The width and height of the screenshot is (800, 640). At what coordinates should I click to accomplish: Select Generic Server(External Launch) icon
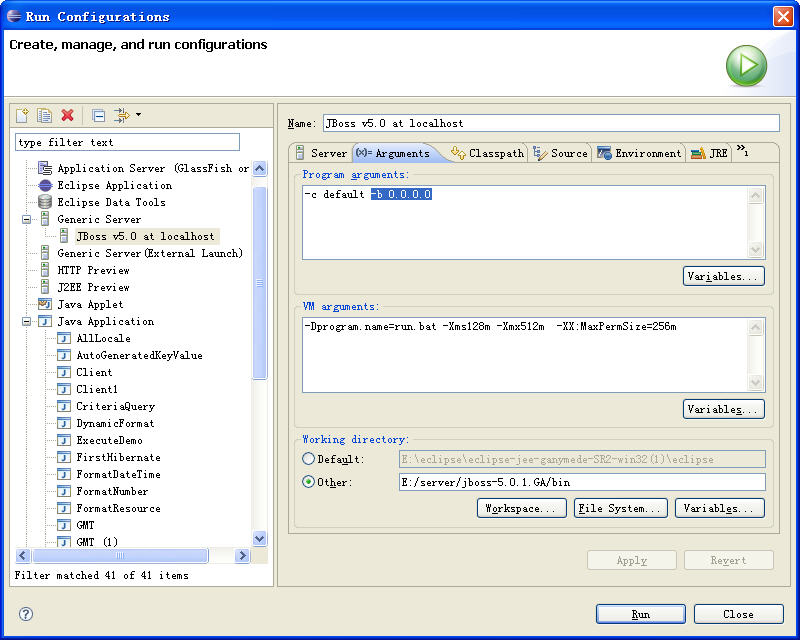tap(45, 253)
